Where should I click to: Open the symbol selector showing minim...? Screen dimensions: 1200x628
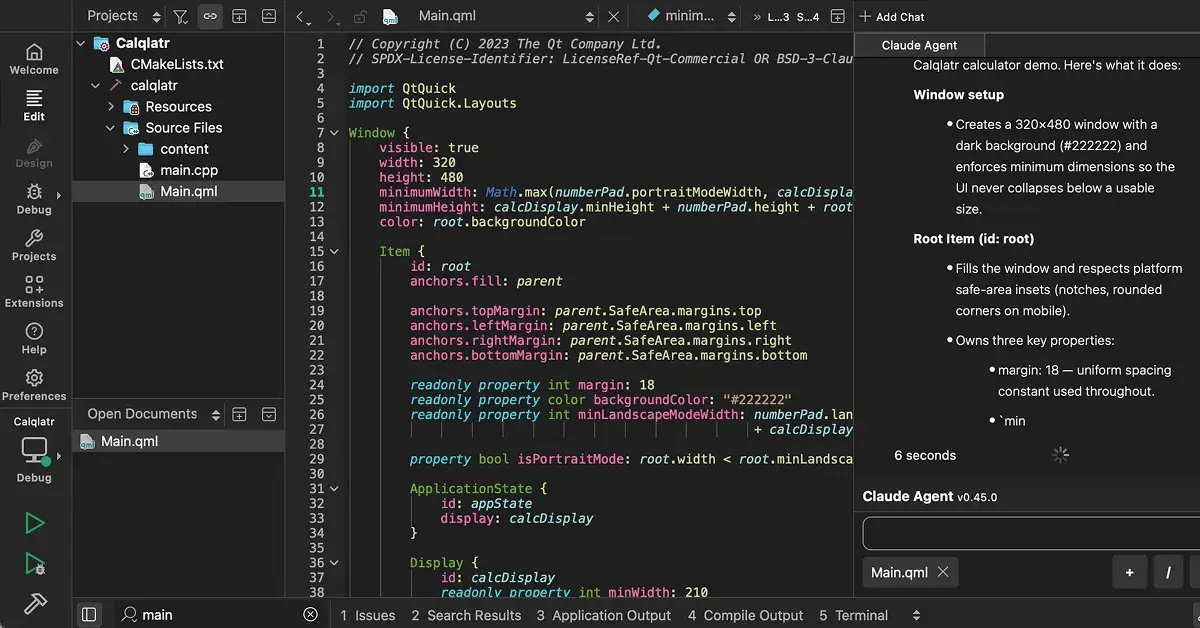691,16
